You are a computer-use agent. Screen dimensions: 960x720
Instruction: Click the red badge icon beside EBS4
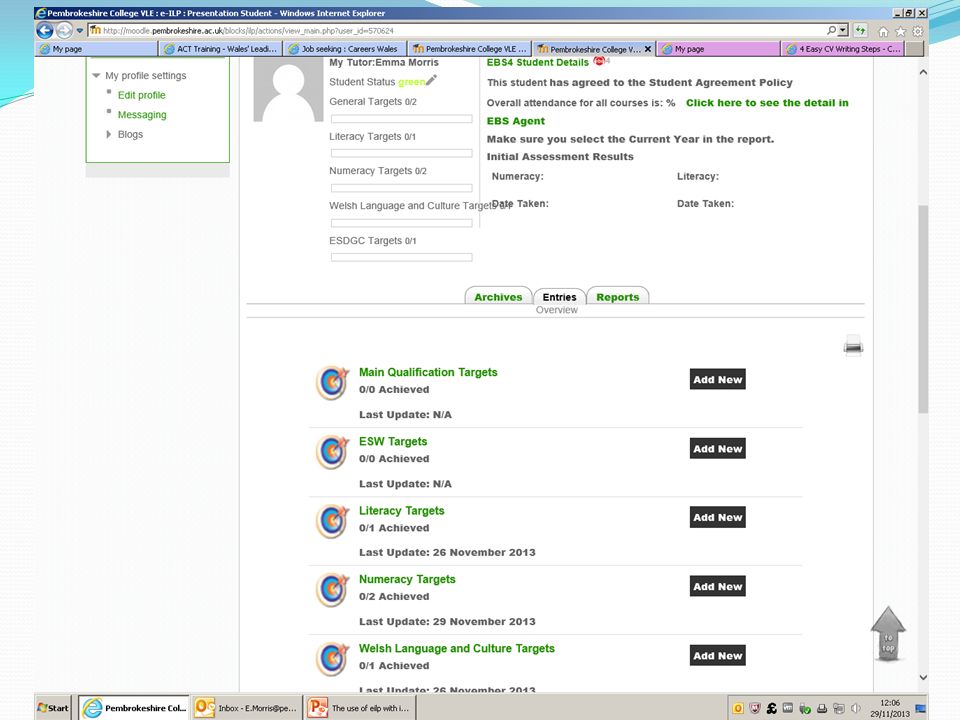tap(599, 61)
